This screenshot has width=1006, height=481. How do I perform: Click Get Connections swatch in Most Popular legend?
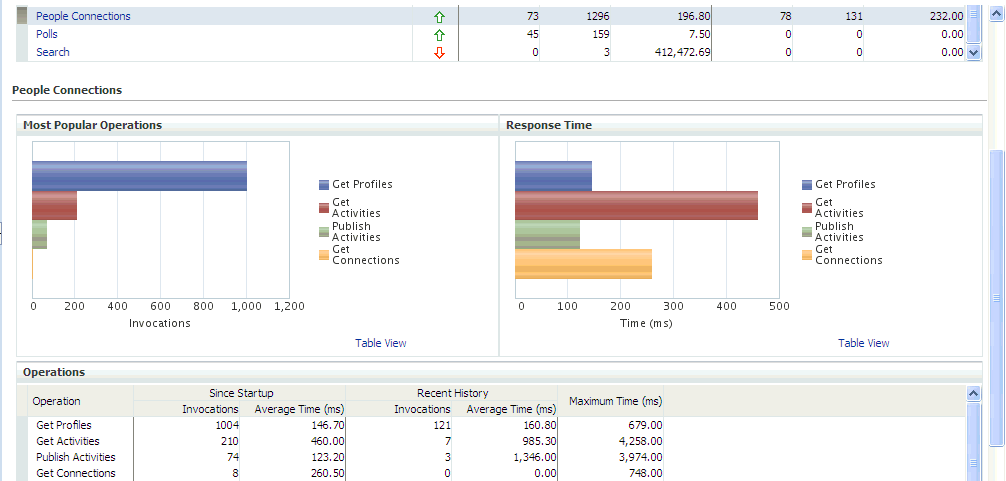(x=324, y=255)
